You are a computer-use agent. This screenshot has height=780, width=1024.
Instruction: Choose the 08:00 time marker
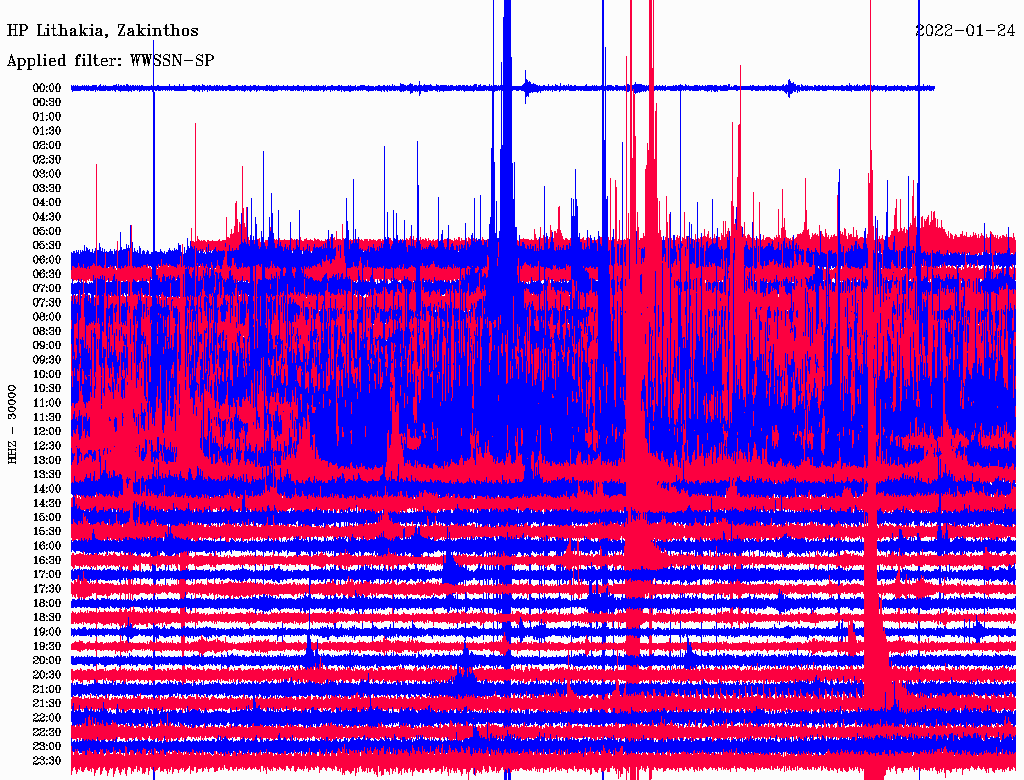pyautogui.click(x=47, y=317)
